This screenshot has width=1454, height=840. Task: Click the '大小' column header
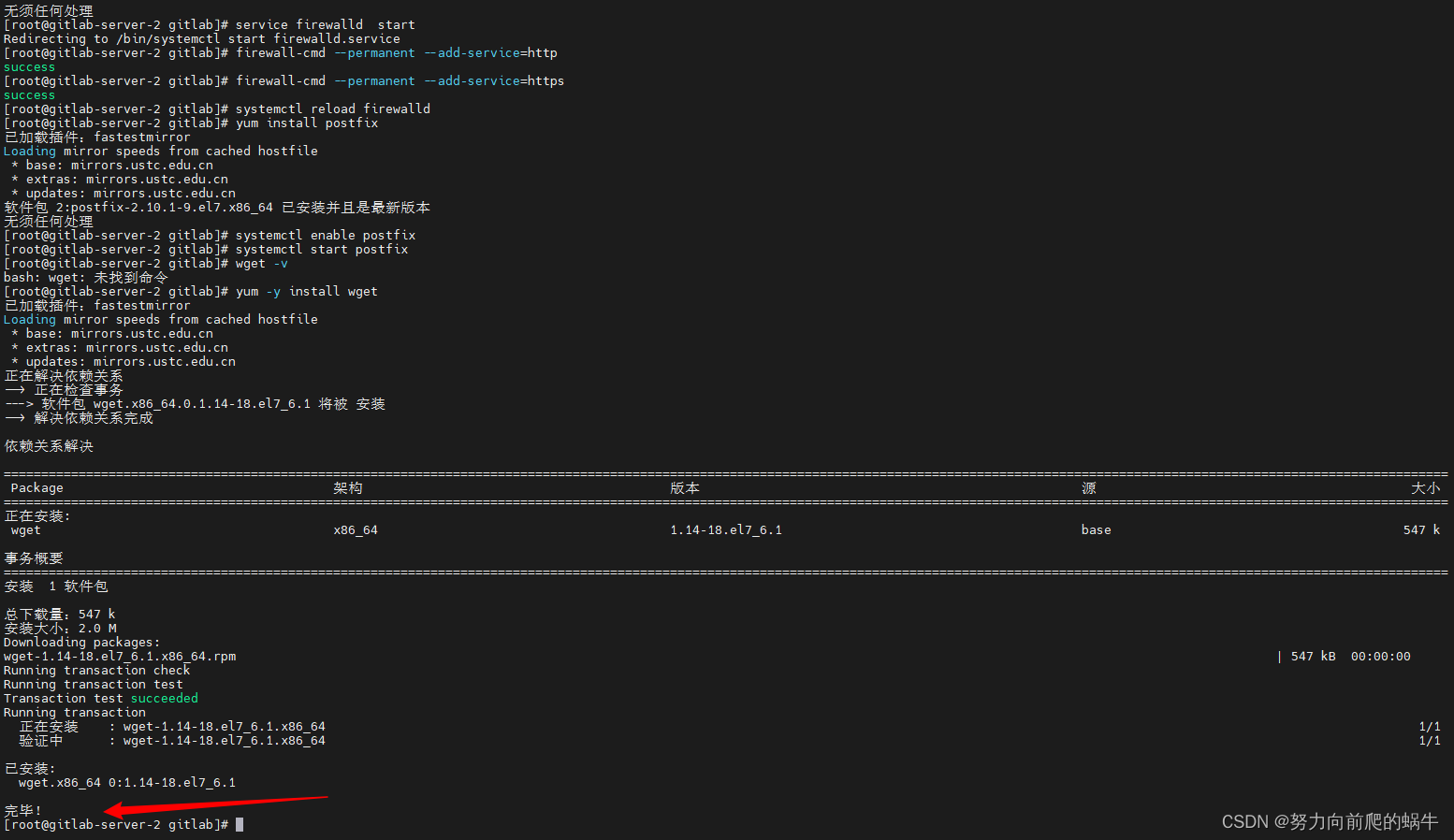tap(1426, 487)
